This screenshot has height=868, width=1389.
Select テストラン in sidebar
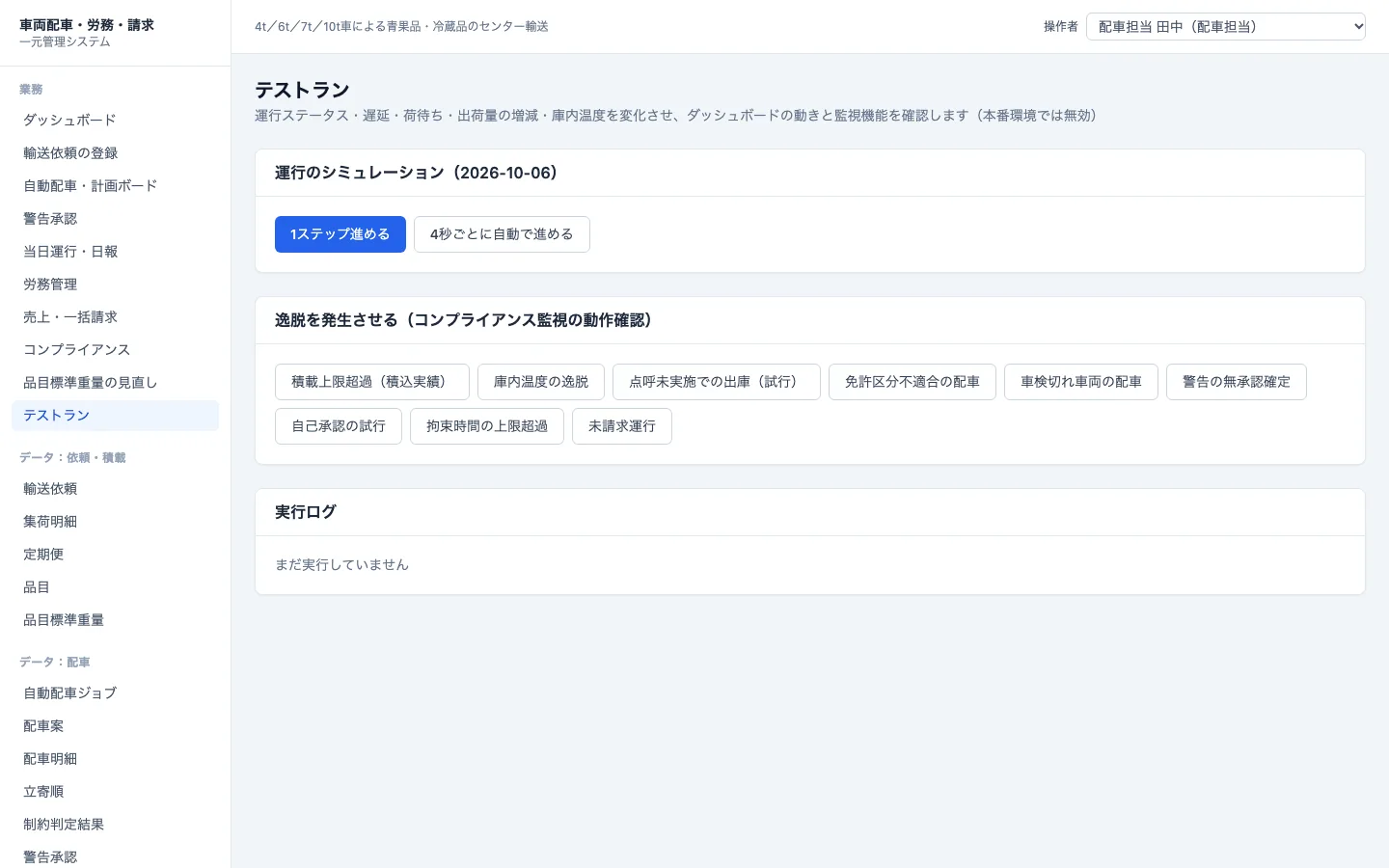click(116, 416)
